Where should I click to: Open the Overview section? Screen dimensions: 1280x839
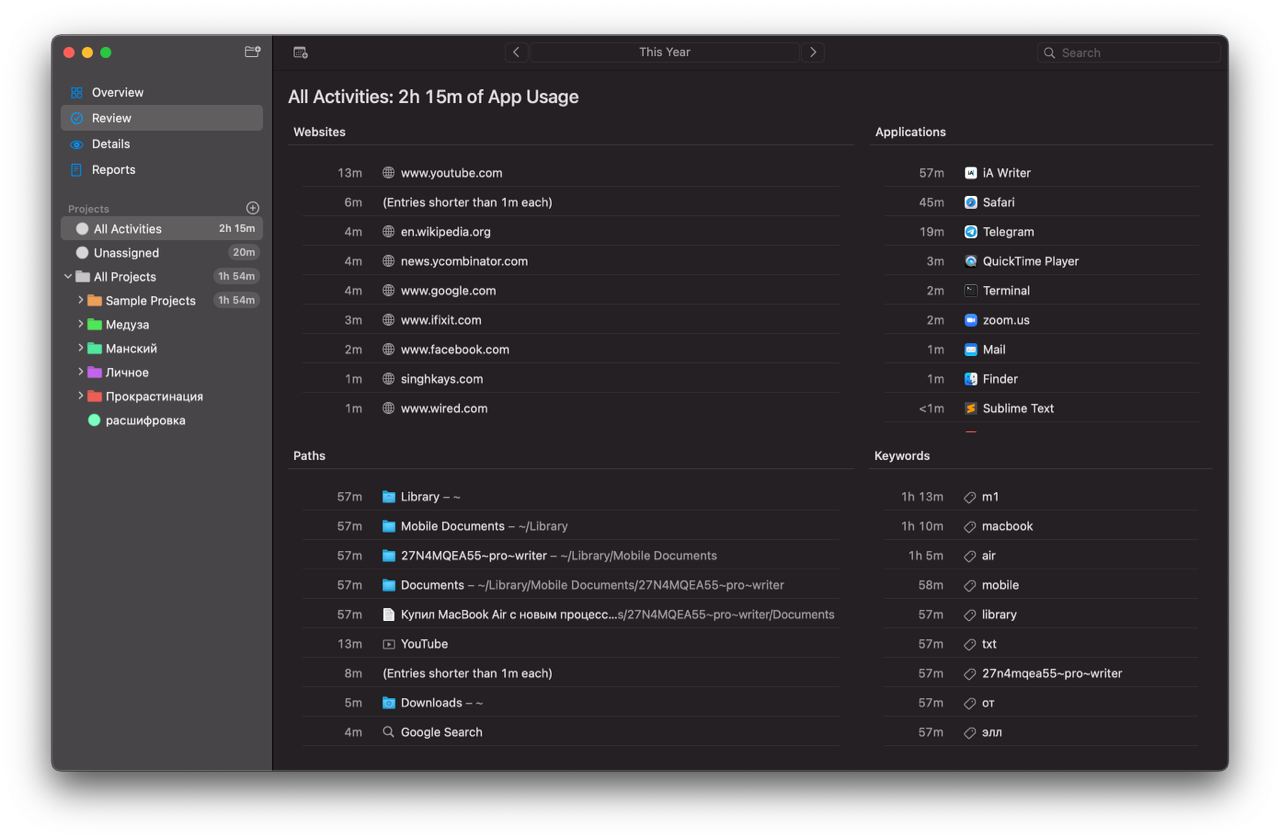point(162,92)
